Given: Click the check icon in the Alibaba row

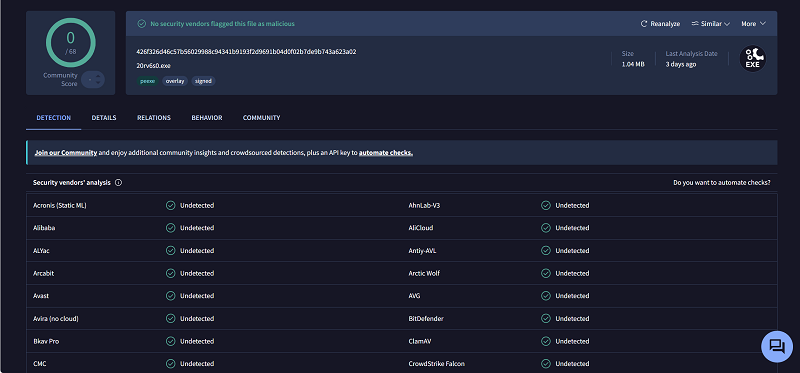Looking at the screenshot, I should 170,228.
